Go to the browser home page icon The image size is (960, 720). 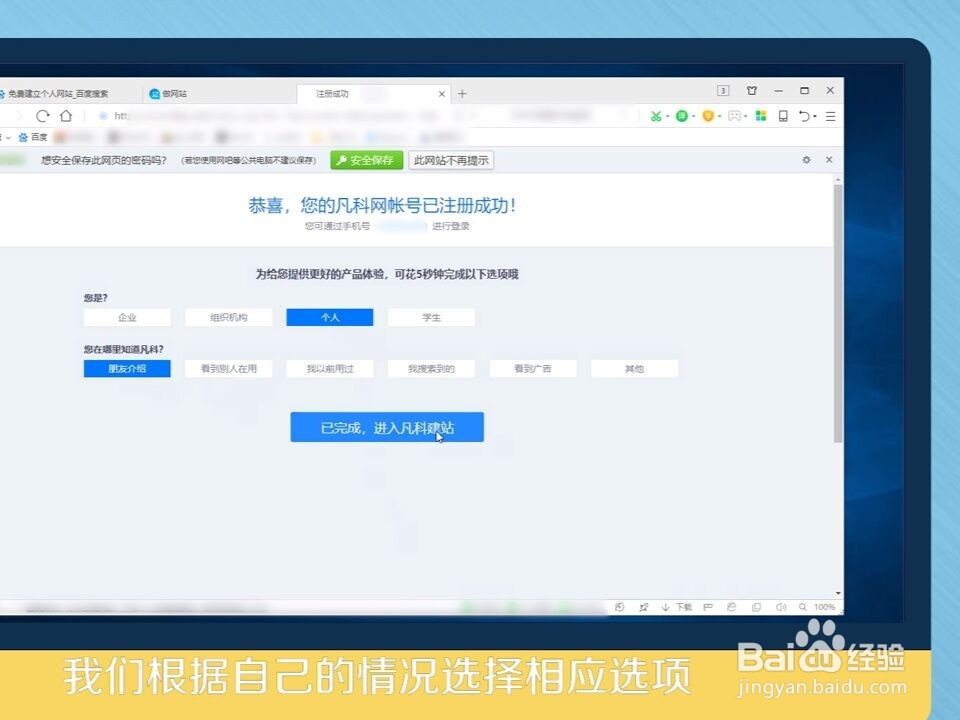pyautogui.click(x=66, y=115)
